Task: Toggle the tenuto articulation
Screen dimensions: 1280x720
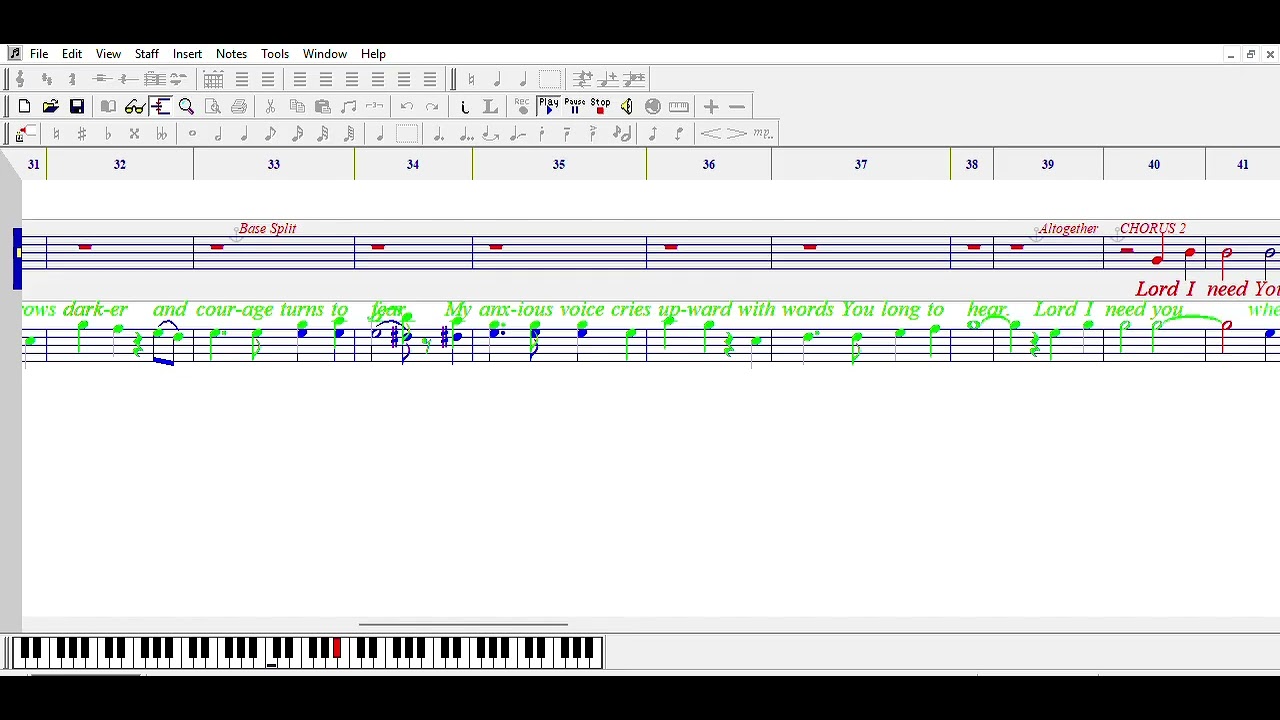Action: point(567,133)
